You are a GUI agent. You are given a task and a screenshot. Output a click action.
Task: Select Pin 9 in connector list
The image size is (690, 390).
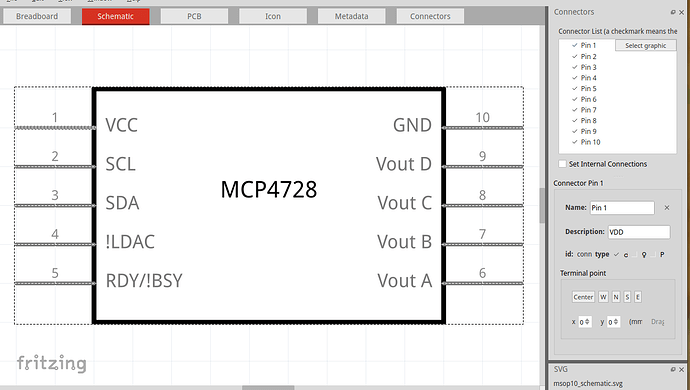(588, 131)
